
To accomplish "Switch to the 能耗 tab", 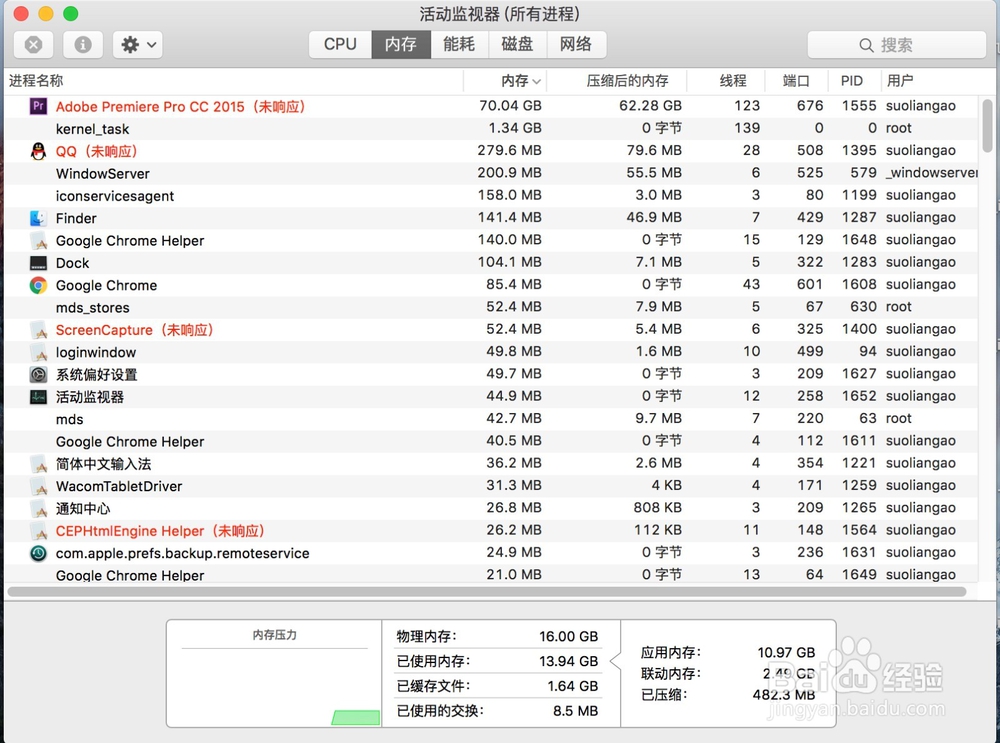I will (459, 44).
